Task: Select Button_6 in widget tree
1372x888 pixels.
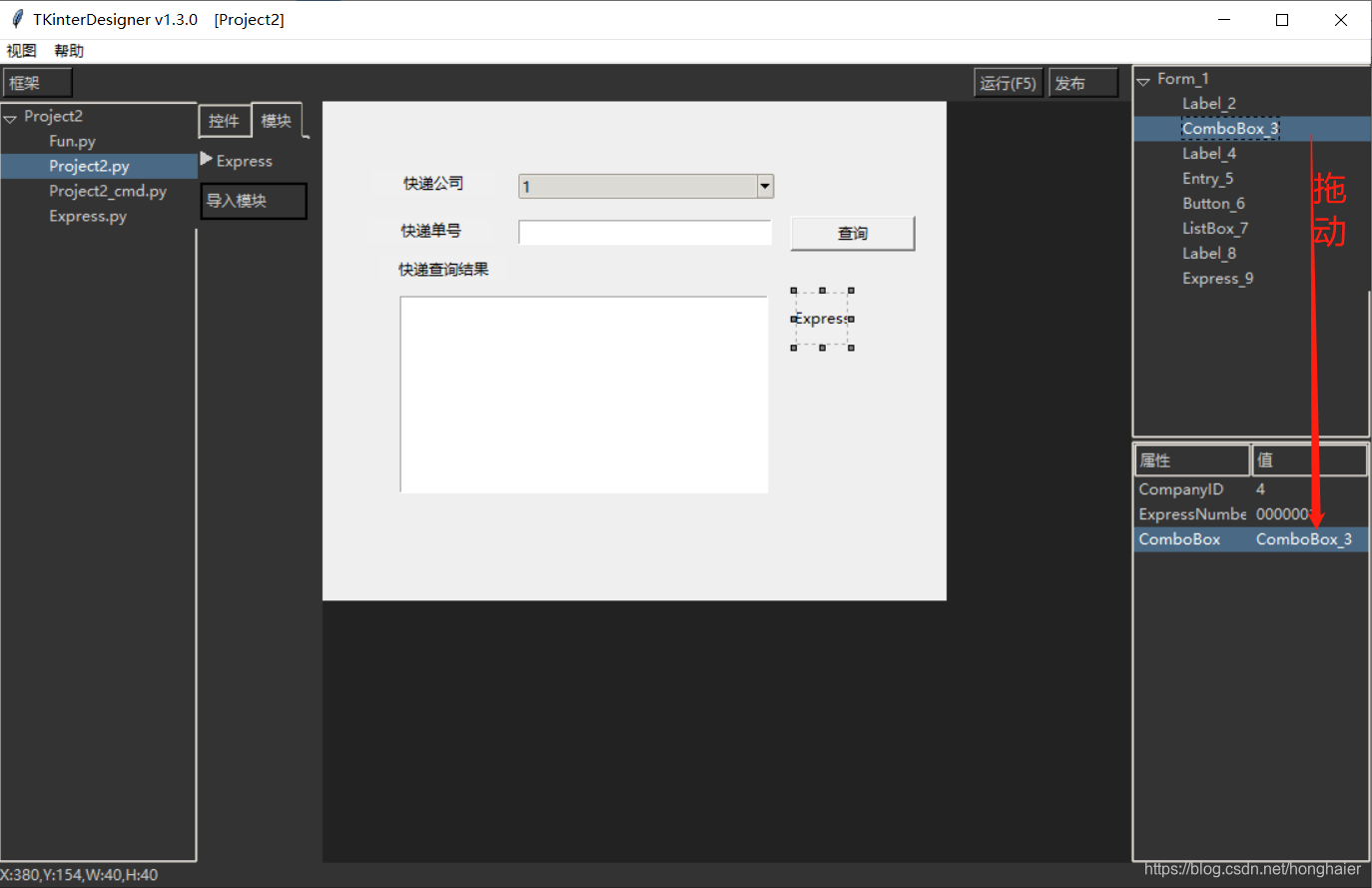Action: (x=1213, y=204)
